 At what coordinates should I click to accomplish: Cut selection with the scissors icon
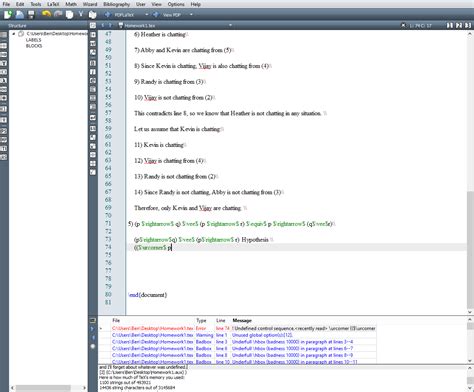click(x=81, y=14)
